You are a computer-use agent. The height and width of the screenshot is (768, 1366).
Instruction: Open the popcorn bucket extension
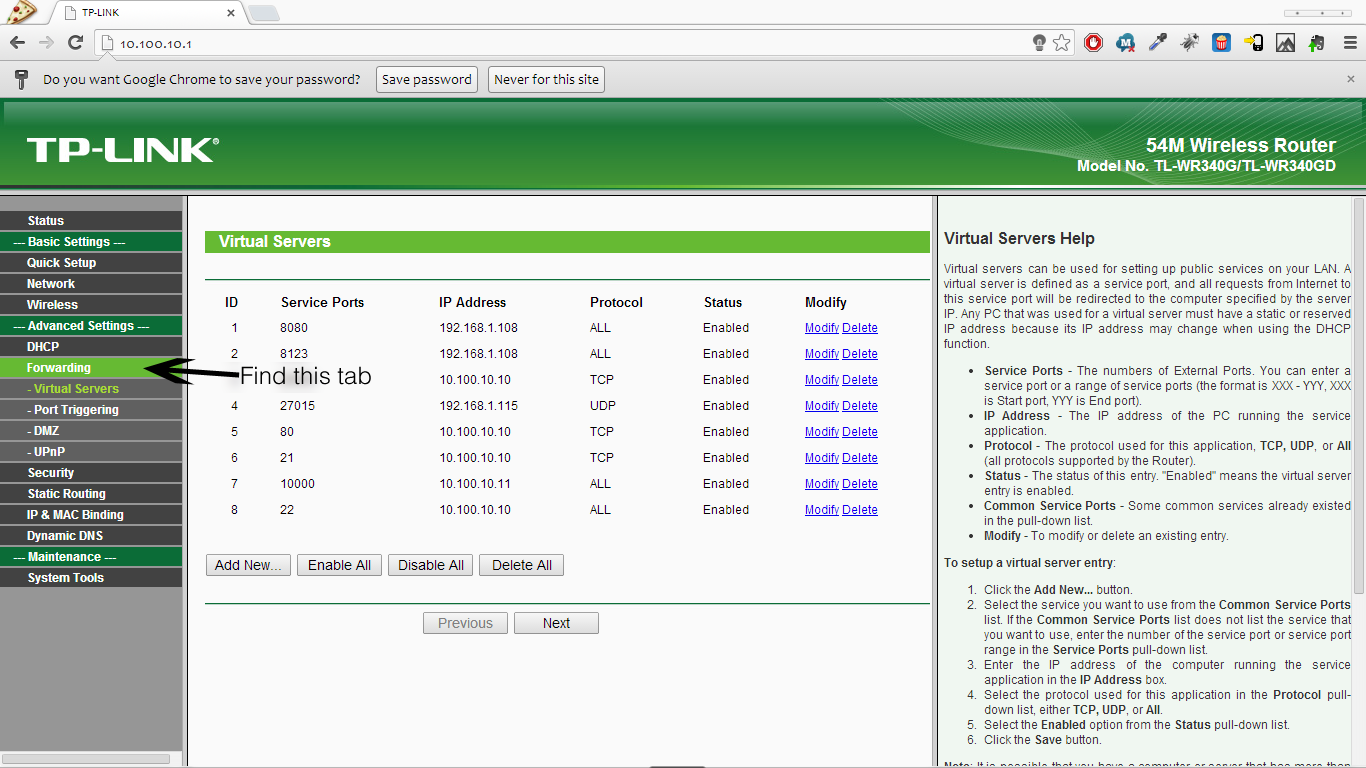click(1221, 43)
